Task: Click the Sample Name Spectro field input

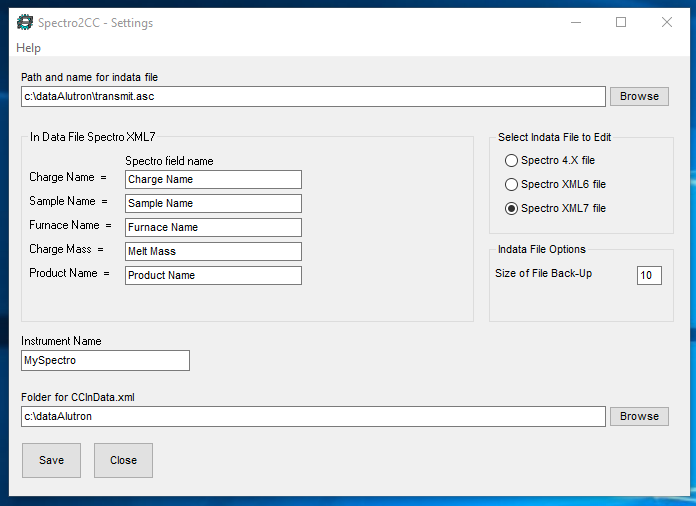Action: (213, 203)
